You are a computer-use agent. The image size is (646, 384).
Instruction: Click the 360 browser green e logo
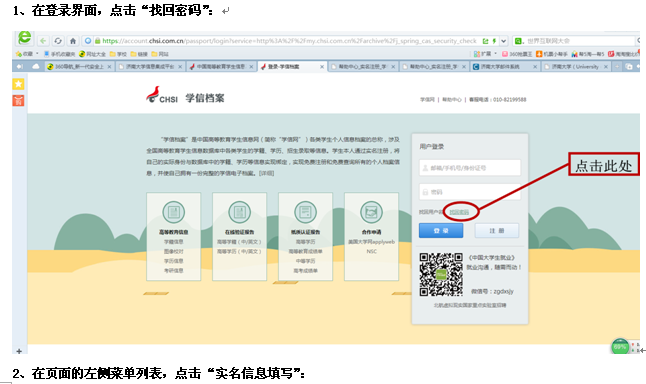tap(24, 38)
